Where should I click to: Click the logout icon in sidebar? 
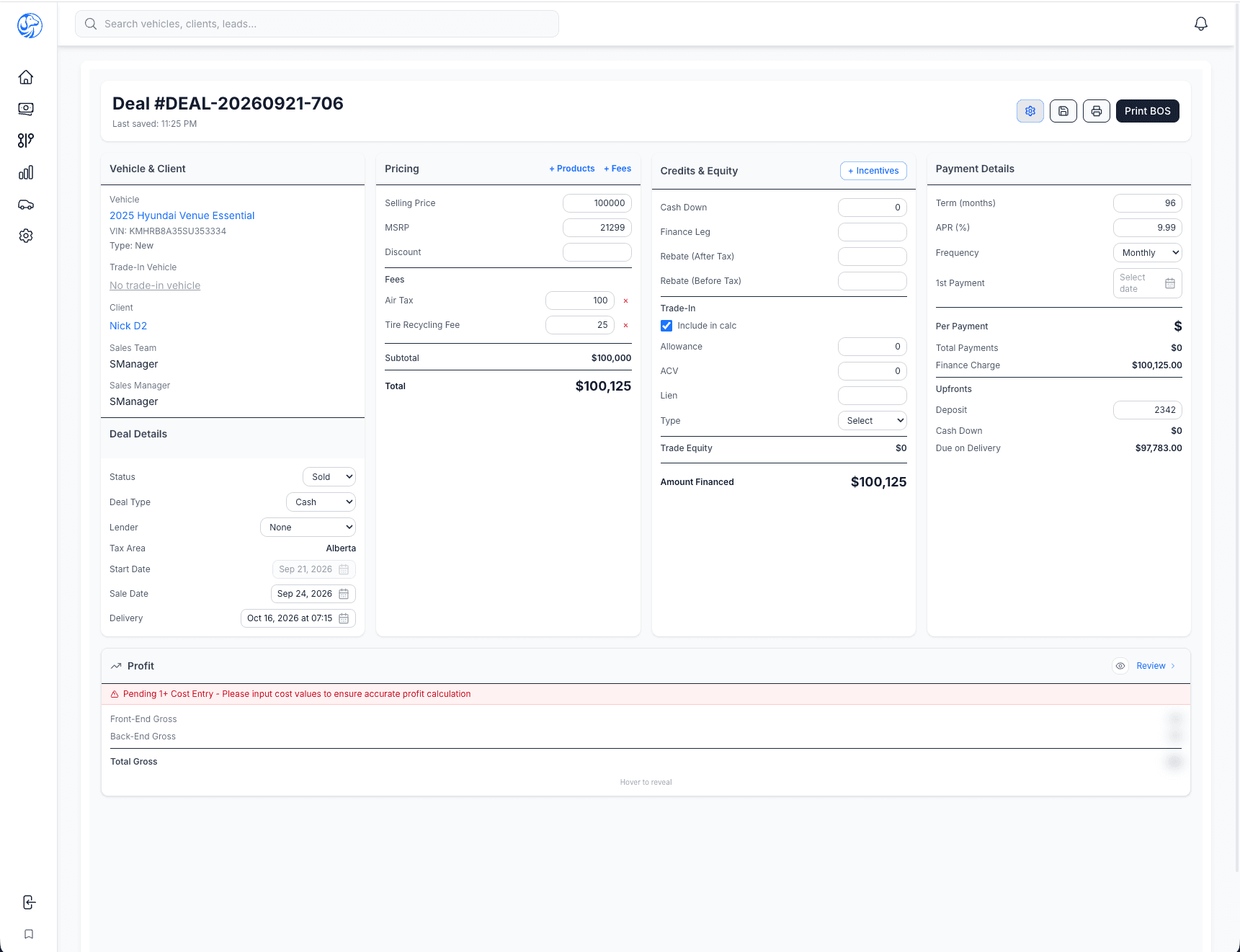[29, 902]
